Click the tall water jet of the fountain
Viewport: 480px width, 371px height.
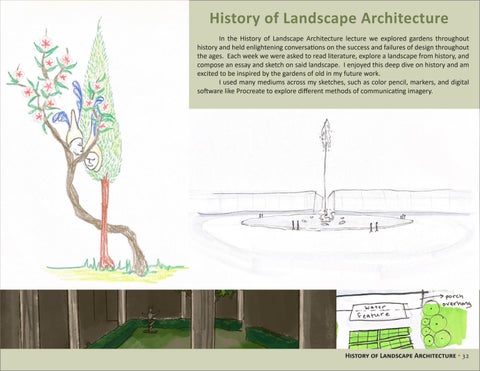(x=325, y=163)
